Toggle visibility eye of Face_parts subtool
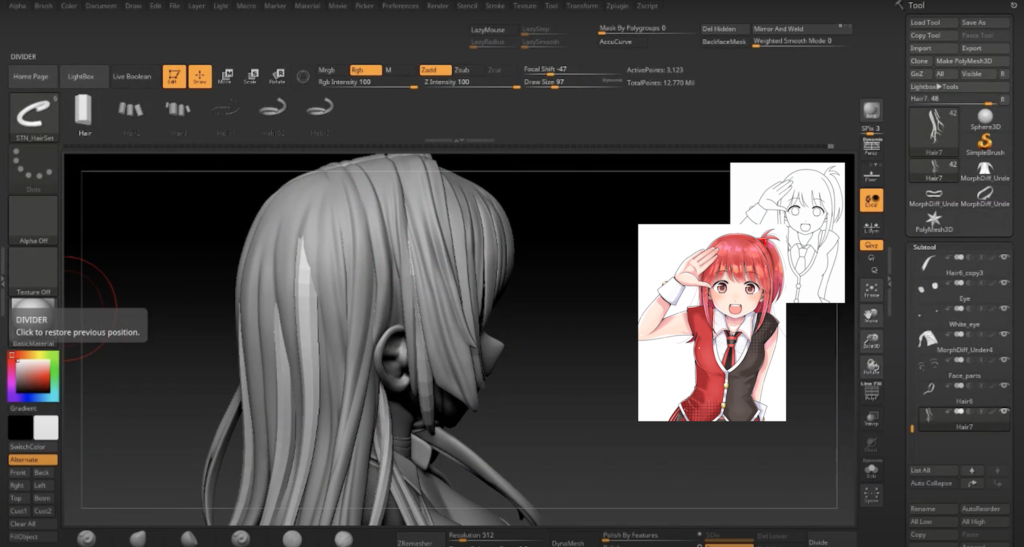The width and height of the screenshot is (1024, 547). tap(1004, 360)
